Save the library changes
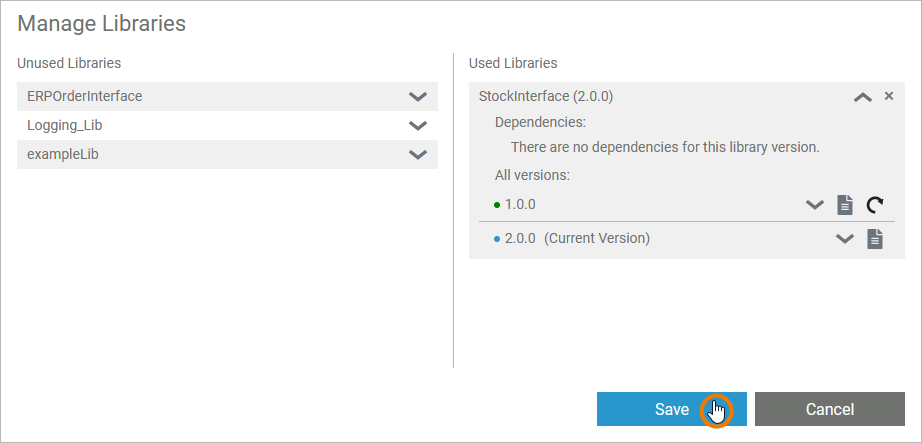This screenshot has height=443, width=922. (x=672, y=409)
